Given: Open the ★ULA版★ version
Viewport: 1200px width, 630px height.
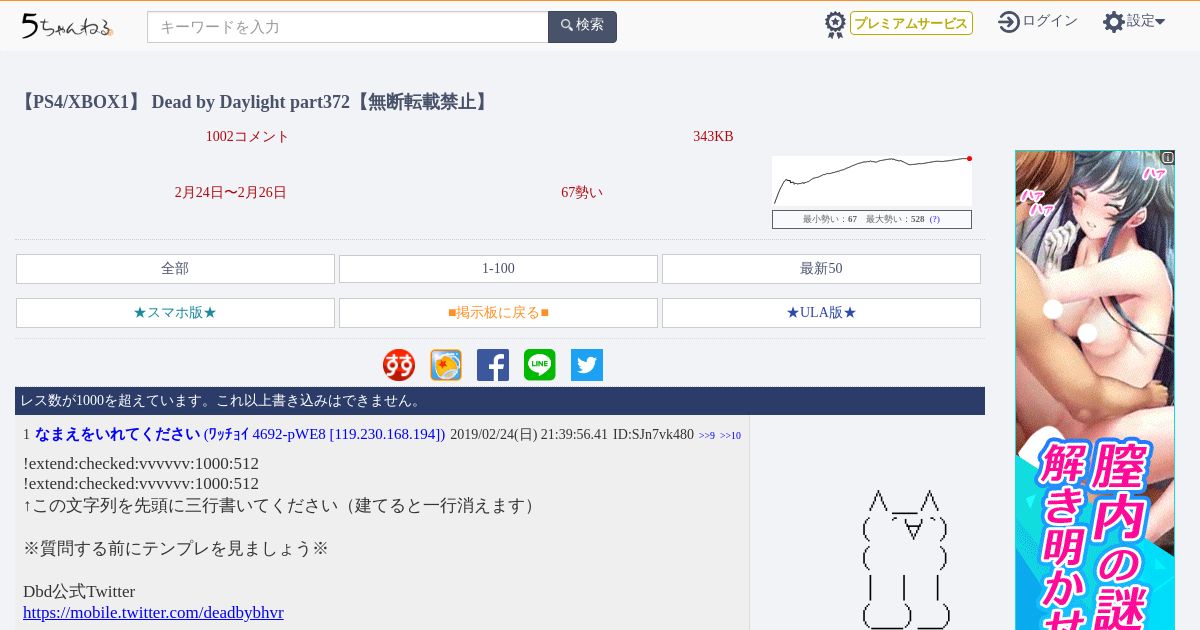Looking at the screenshot, I should click(821, 313).
